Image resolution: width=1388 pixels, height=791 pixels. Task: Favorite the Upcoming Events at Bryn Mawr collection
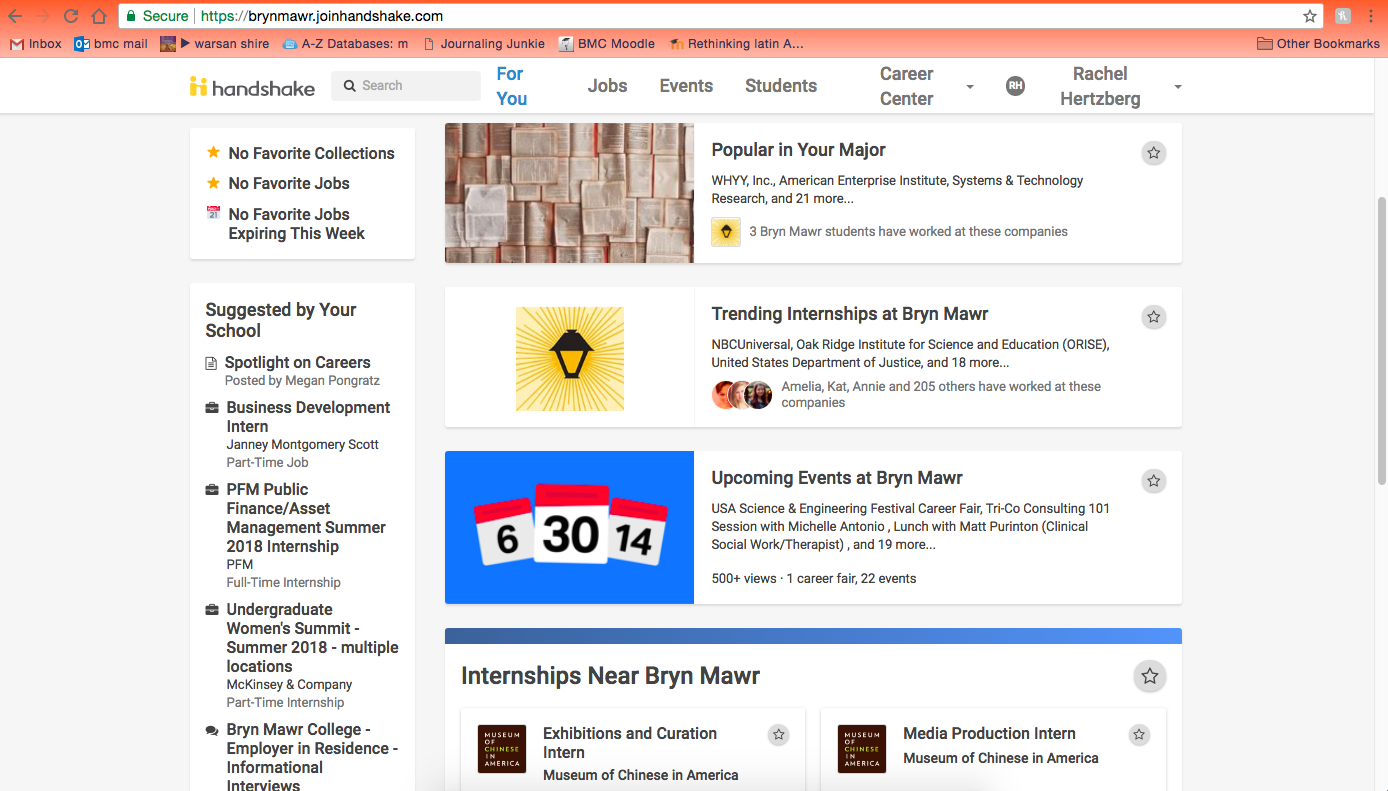[x=1153, y=481]
